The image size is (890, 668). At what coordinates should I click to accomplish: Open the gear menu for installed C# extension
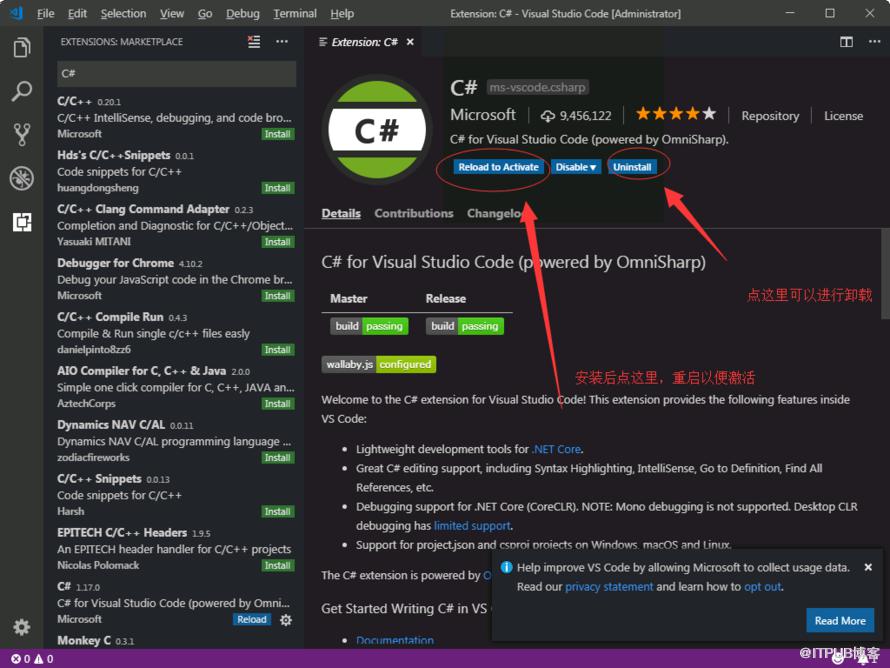pos(286,620)
